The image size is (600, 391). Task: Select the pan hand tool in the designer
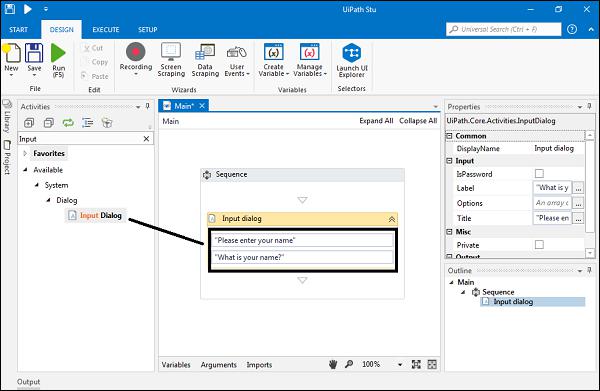tap(333, 364)
